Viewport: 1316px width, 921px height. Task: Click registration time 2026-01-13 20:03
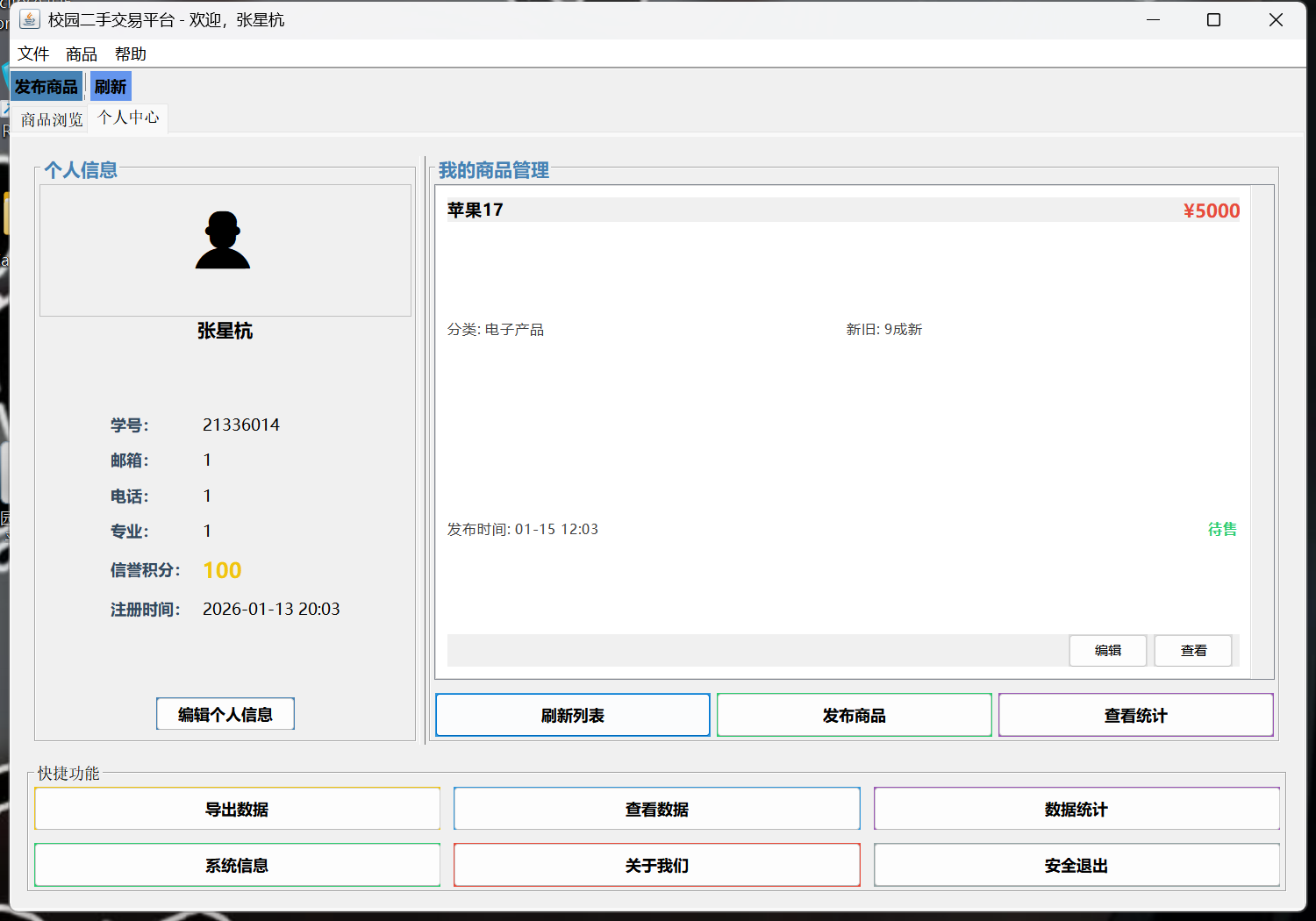pos(271,609)
